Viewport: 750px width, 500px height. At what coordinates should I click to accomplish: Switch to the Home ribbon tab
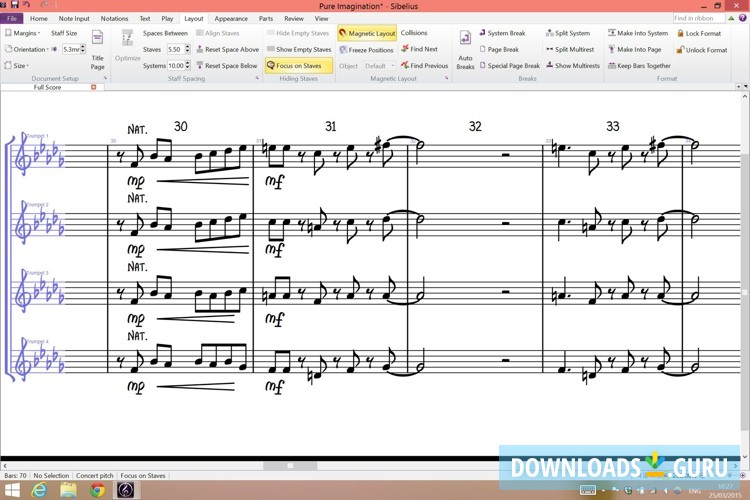tap(39, 19)
